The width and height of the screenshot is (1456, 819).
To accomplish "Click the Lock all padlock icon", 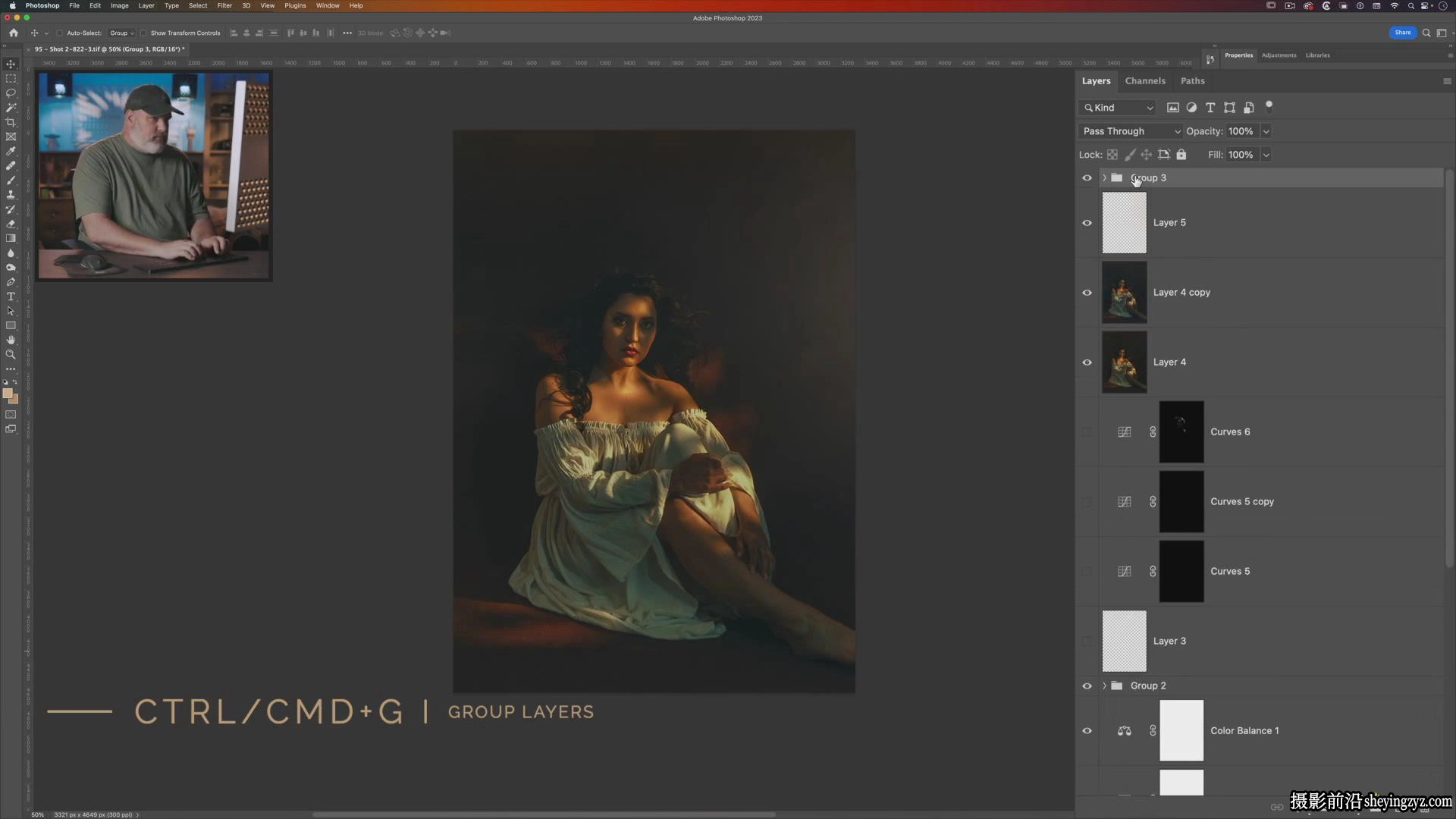I will (1181, 155).
